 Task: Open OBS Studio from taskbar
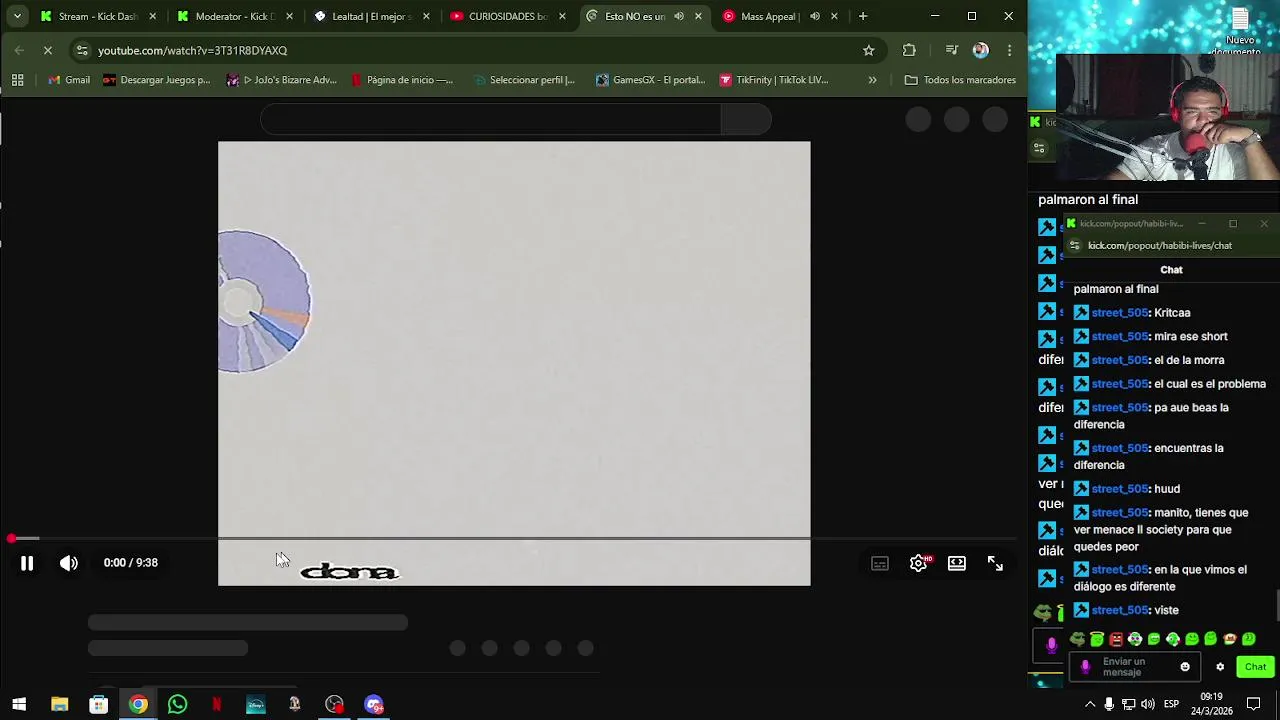pos(334,705)
